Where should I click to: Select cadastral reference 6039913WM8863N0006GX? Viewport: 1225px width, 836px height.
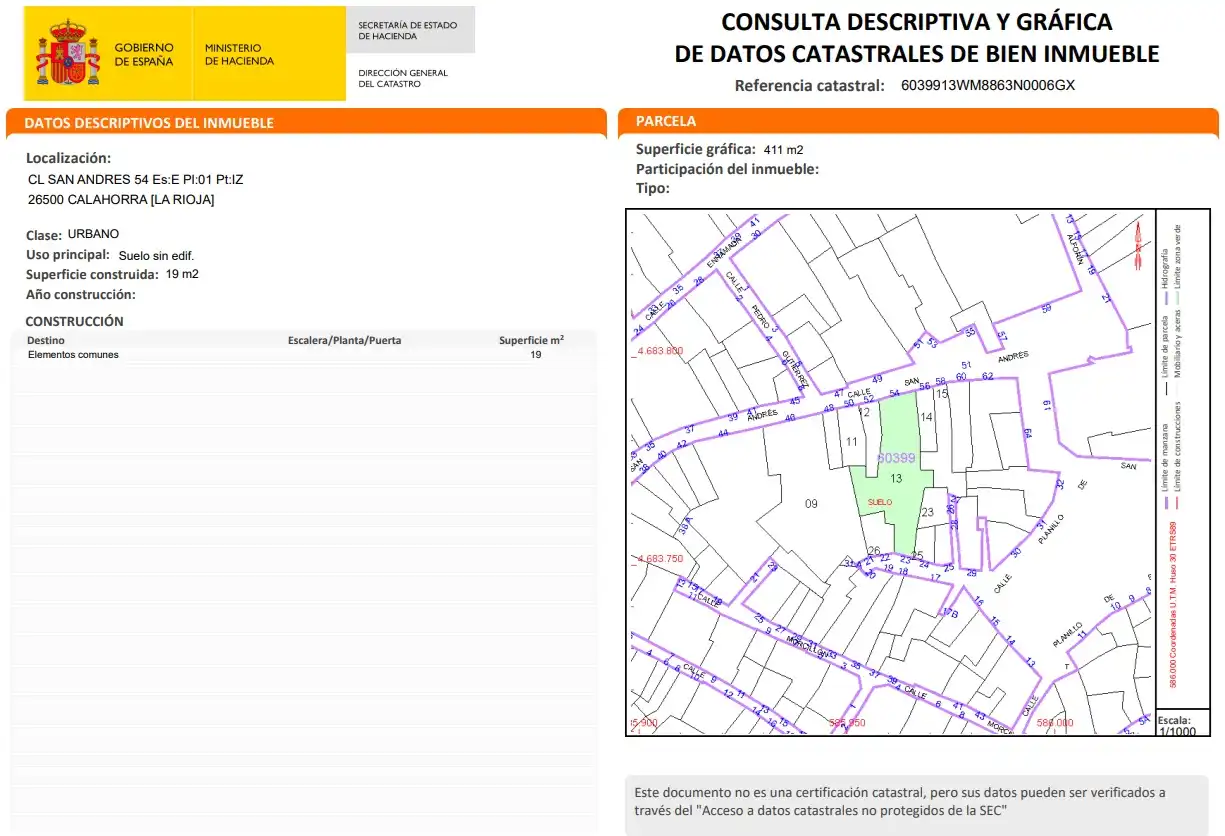click(x=988, y=86)
